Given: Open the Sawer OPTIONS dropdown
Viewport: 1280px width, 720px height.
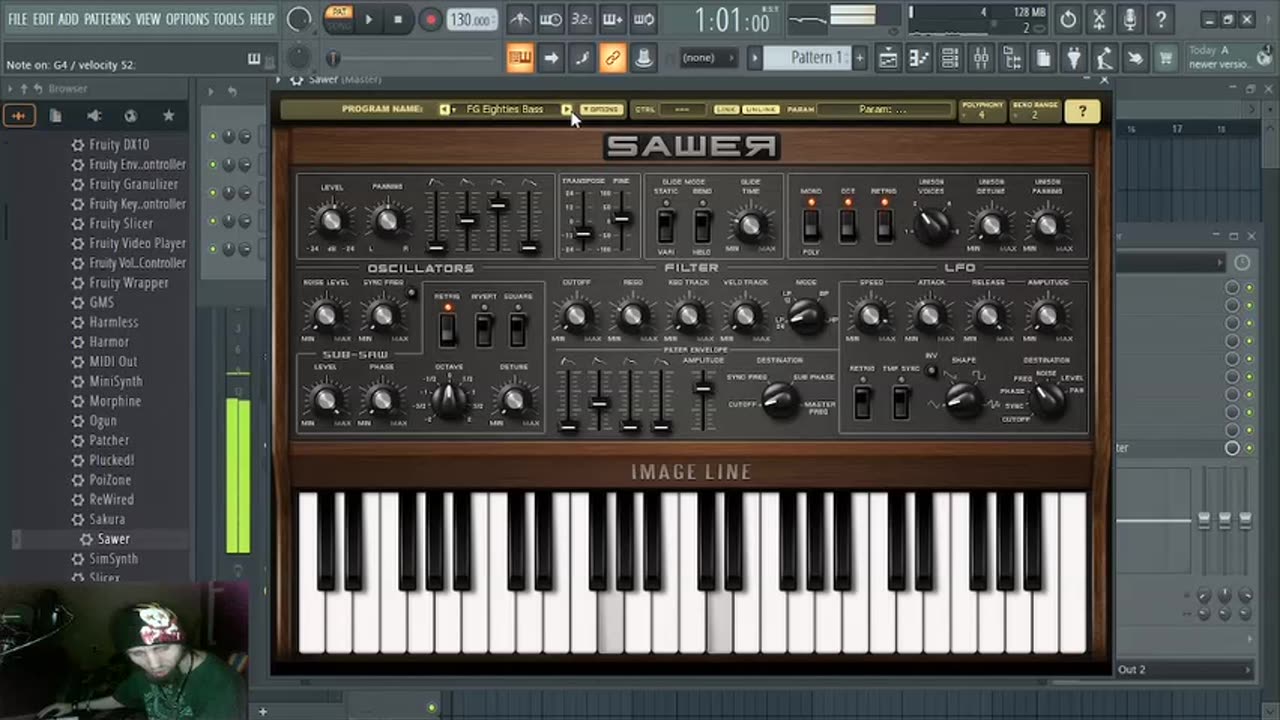Looking at the screenshot, I should [x=601, y=109].
